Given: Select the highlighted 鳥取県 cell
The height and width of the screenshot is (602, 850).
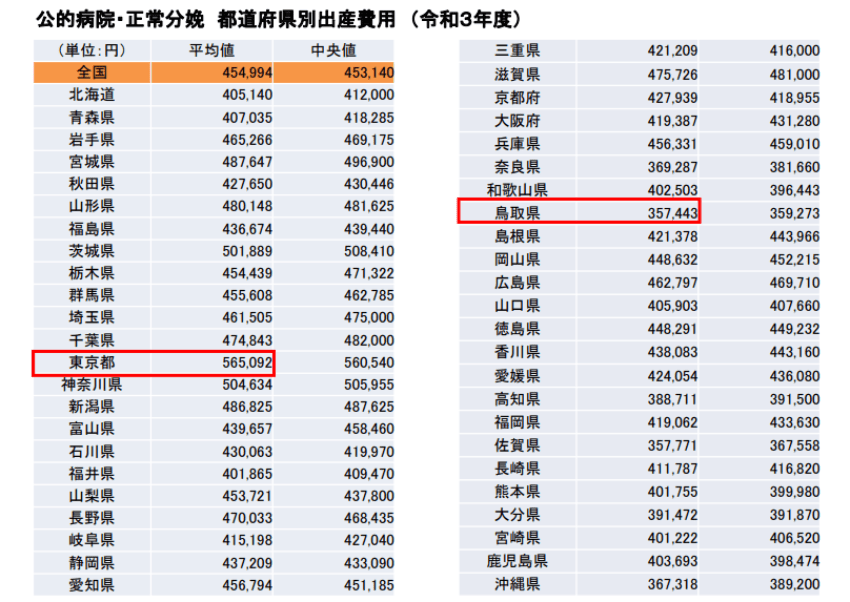Looking at the screenshot, I should point(517,212).
